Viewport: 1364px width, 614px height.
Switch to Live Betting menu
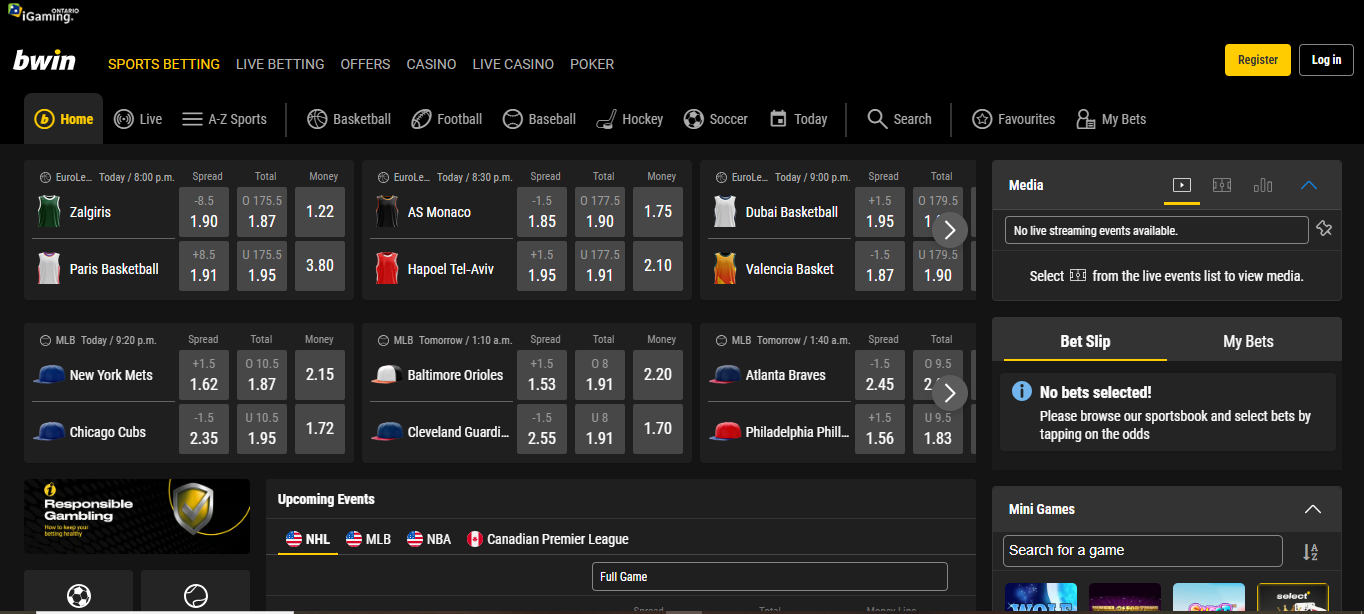(x=280, y=64)
